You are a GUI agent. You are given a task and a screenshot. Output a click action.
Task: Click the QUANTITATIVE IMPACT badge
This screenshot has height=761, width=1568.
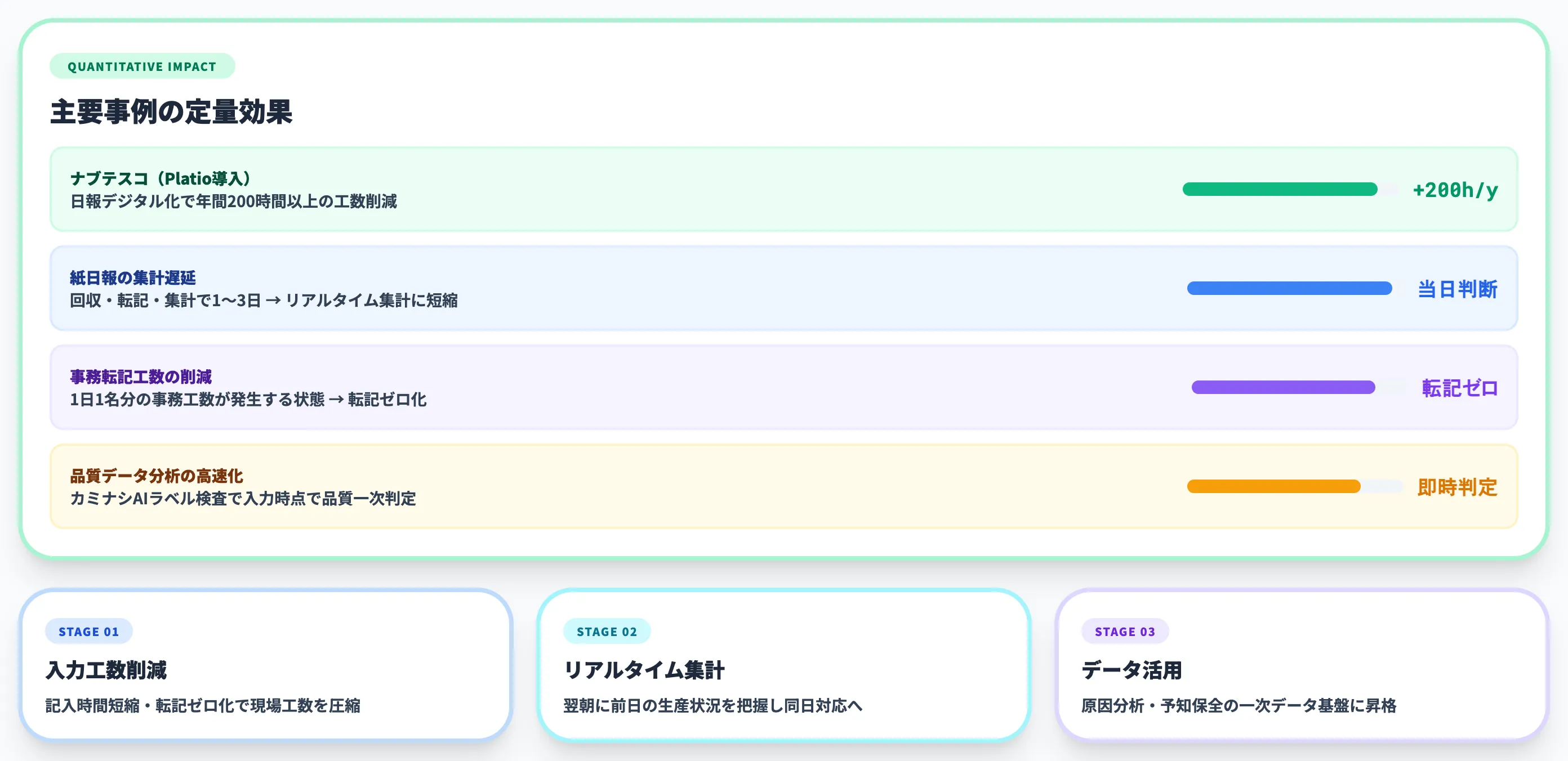[142, 66]
